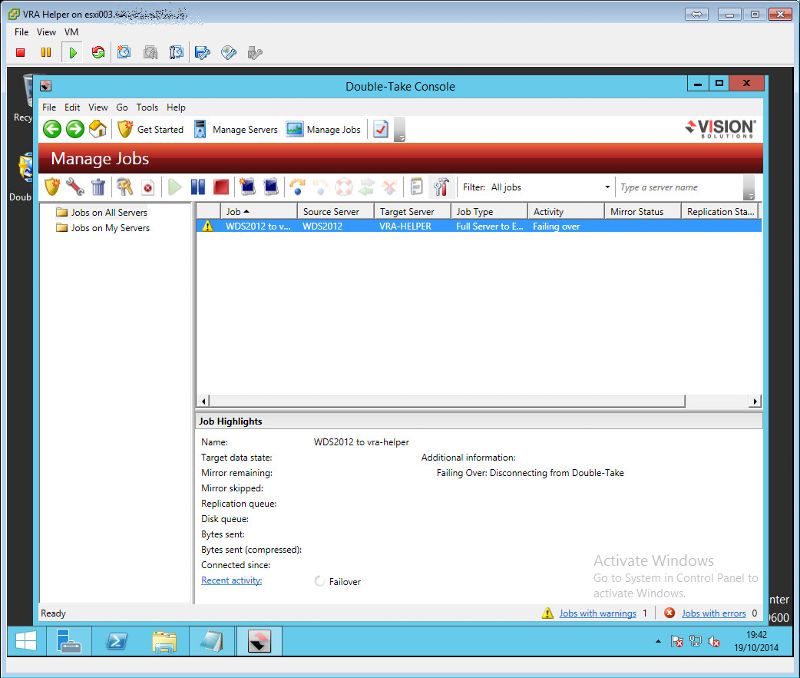Open the Double-Take Edit menu

click(72, 107)
